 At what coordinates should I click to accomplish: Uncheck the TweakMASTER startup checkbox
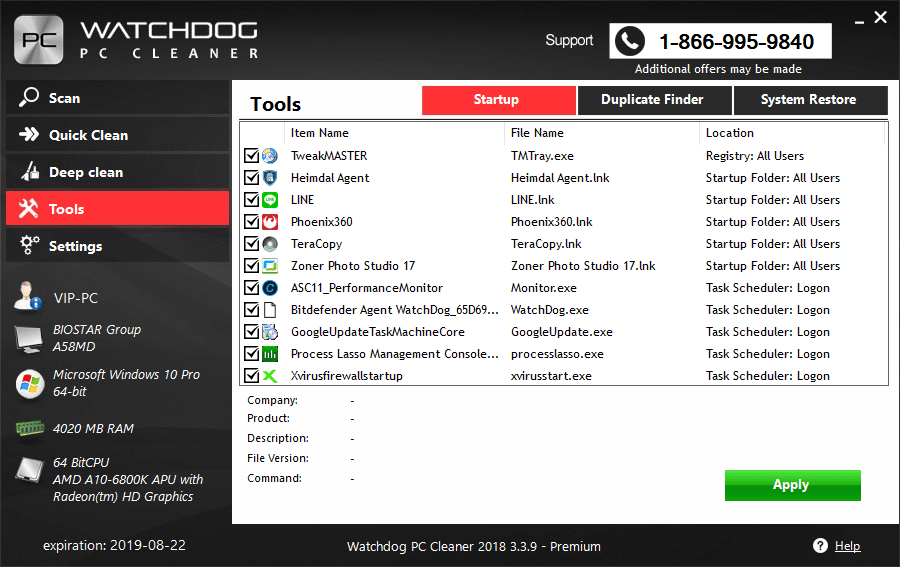[x=251, y=156]
